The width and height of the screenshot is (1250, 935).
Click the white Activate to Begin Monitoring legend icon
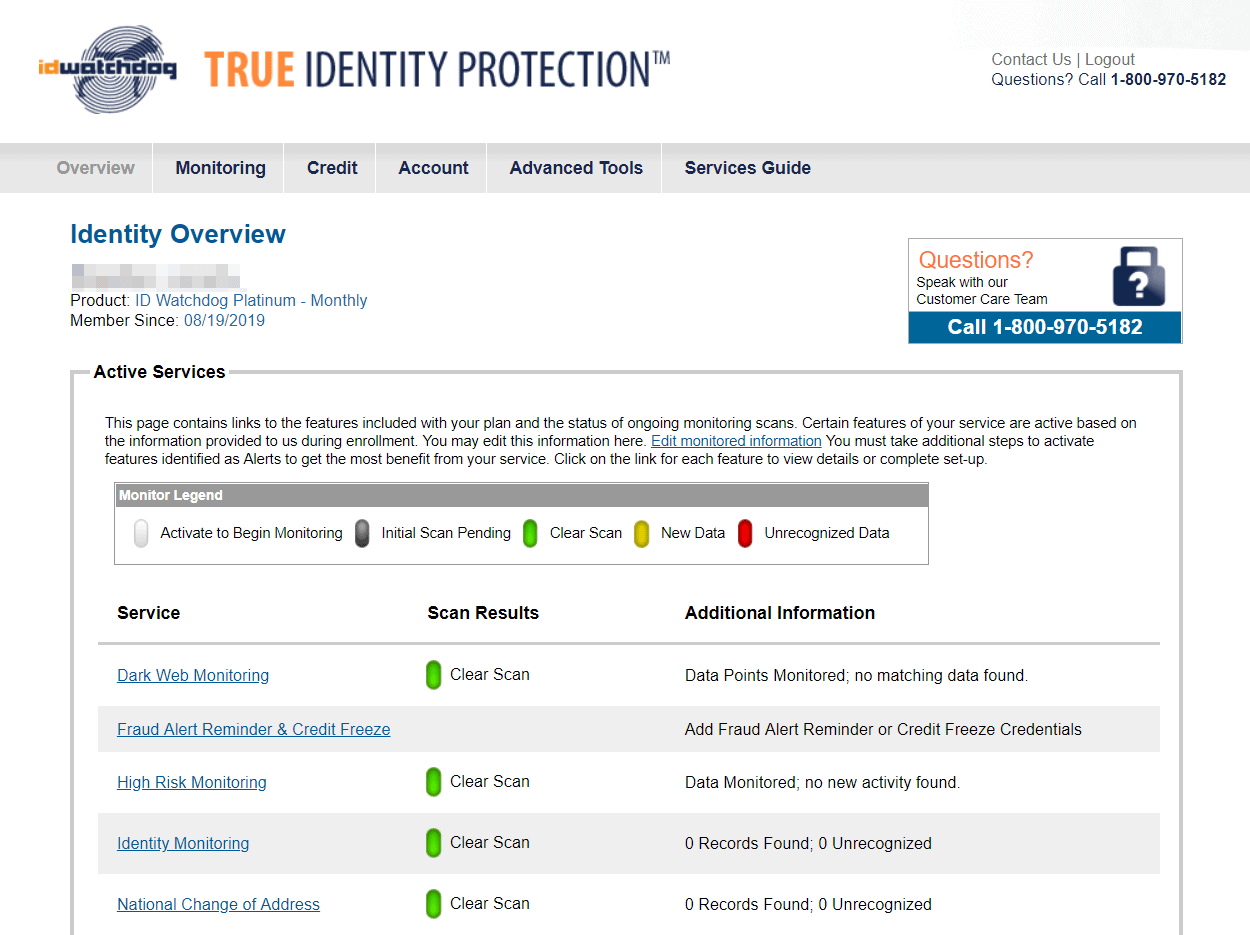[141, 534]
